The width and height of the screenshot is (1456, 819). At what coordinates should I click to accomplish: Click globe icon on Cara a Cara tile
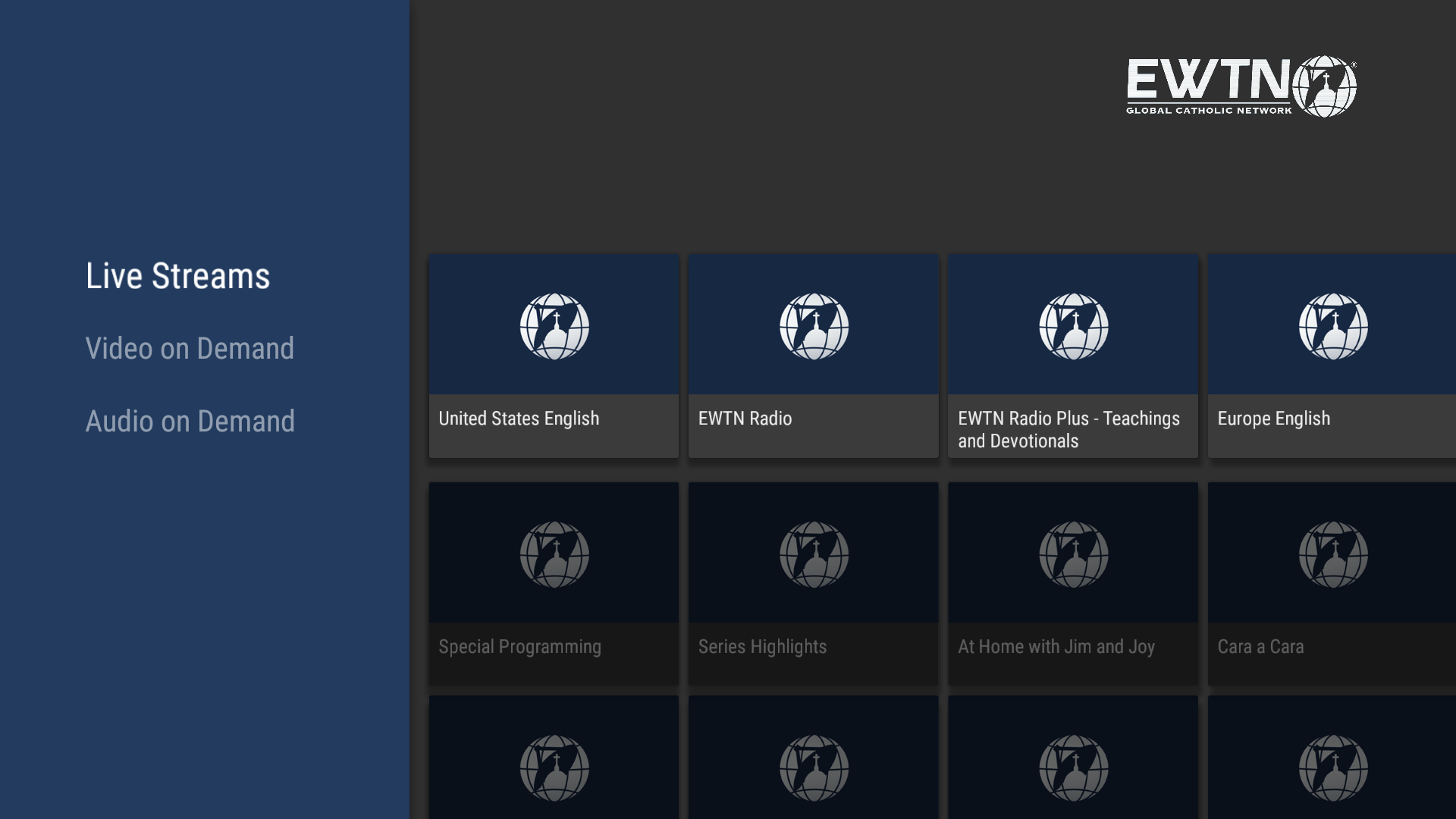click(x=1332, y=554)
